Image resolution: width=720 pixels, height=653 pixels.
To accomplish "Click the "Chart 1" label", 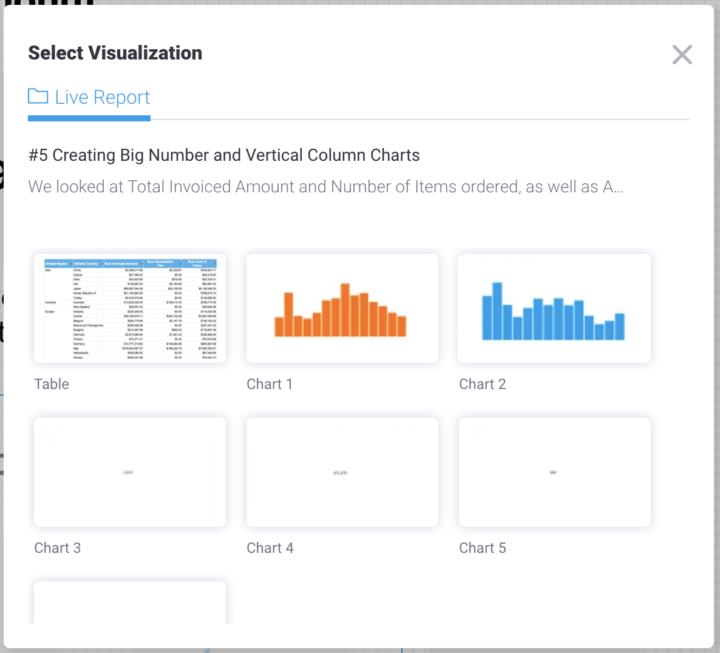I will (x=270, y=384).
